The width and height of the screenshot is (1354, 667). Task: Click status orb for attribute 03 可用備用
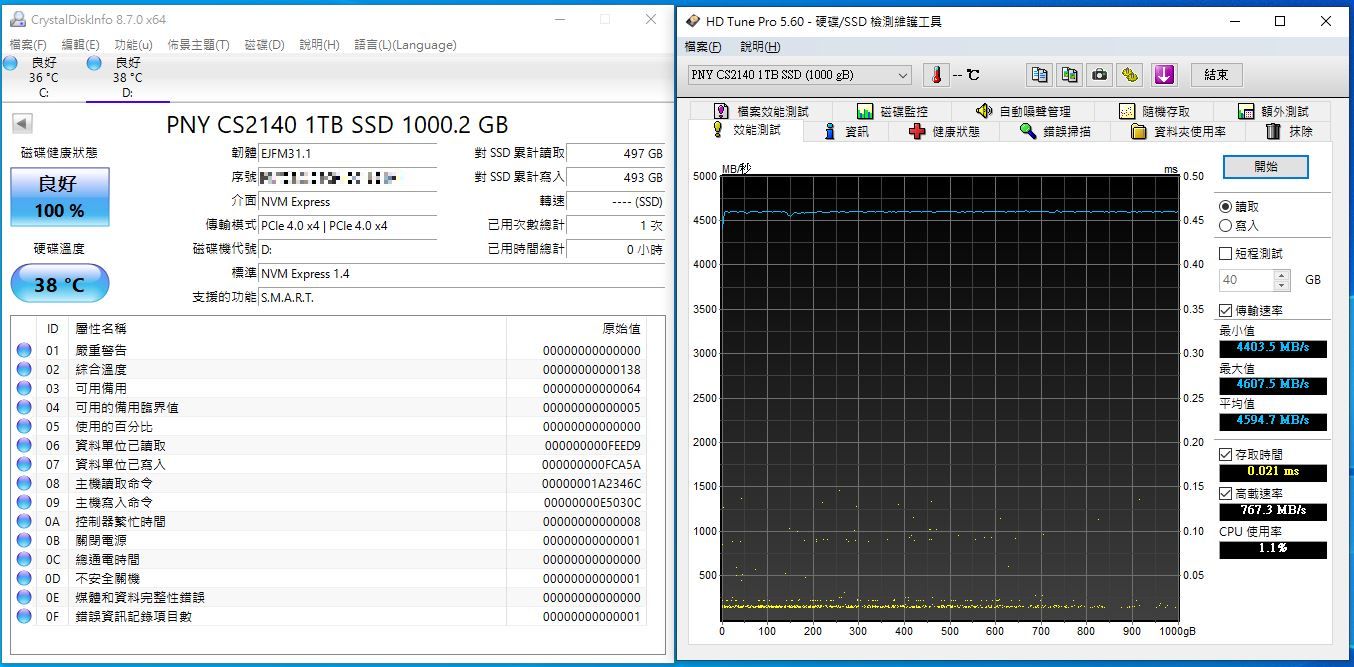[x=24, y=389]
